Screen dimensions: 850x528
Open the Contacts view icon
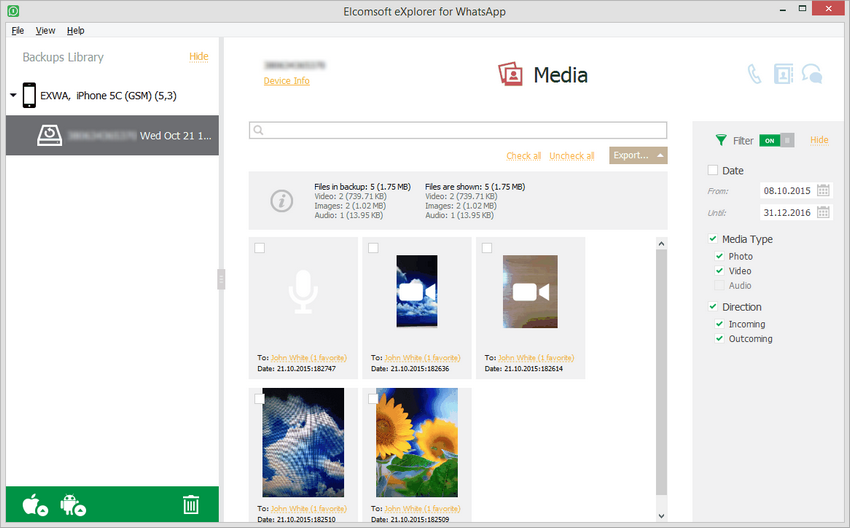click(x=784, y=74)
